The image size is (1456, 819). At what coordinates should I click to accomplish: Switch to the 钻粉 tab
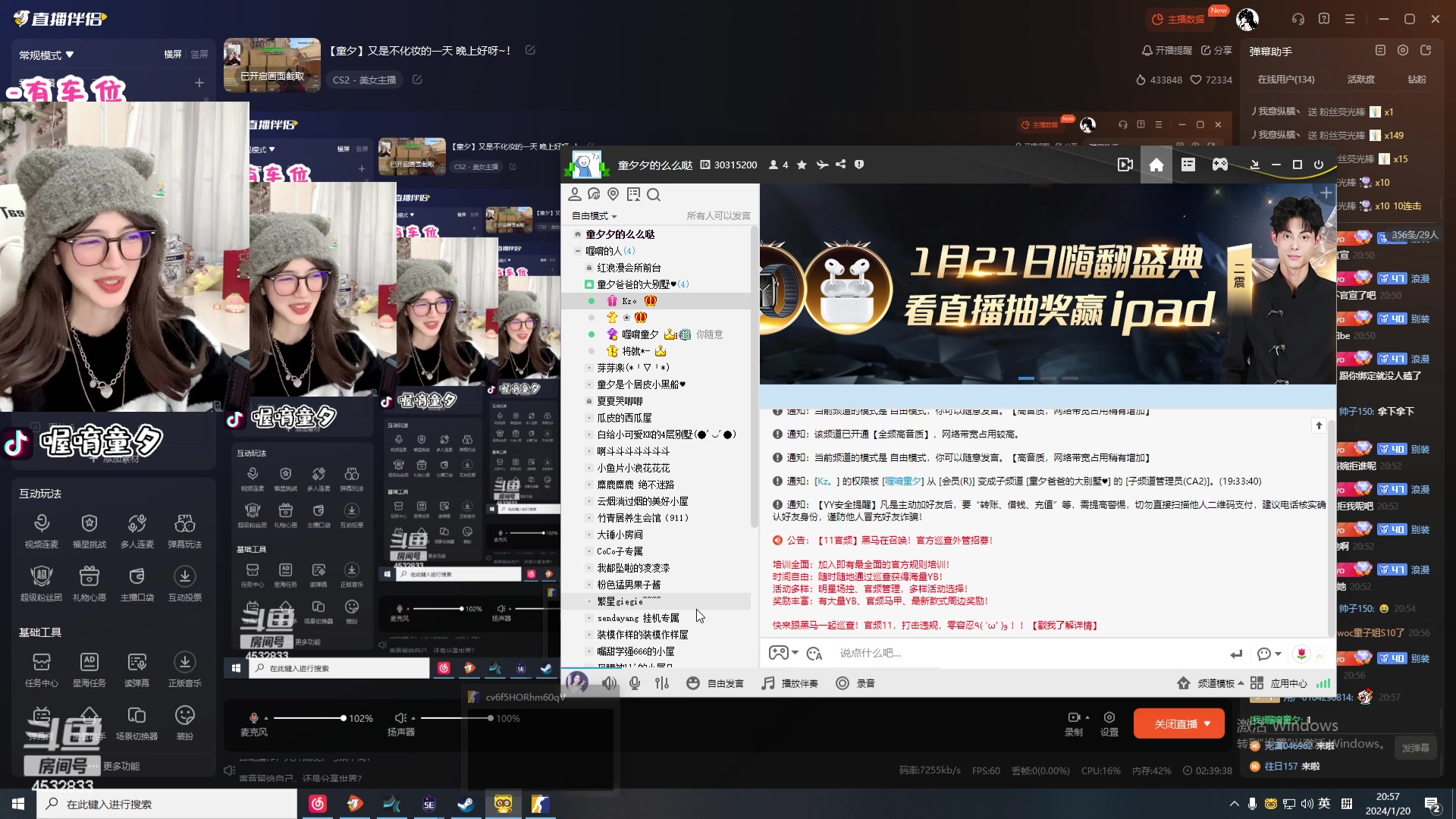[1417, 80]
